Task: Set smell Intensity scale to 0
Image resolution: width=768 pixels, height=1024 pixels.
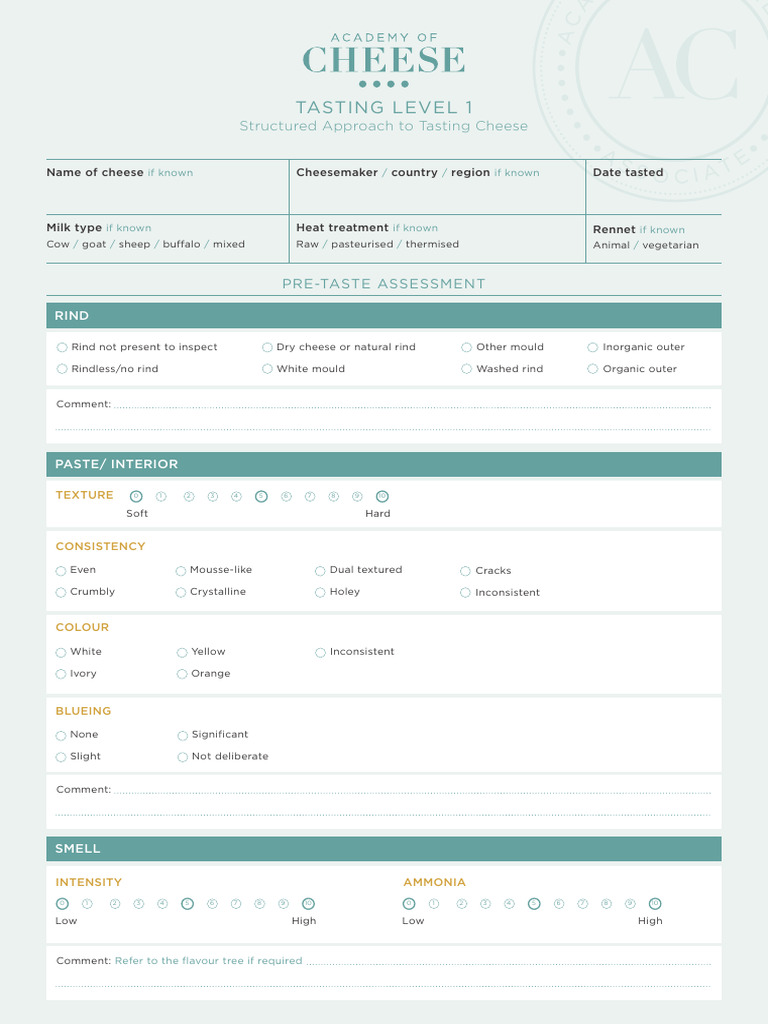Action: 62,904
